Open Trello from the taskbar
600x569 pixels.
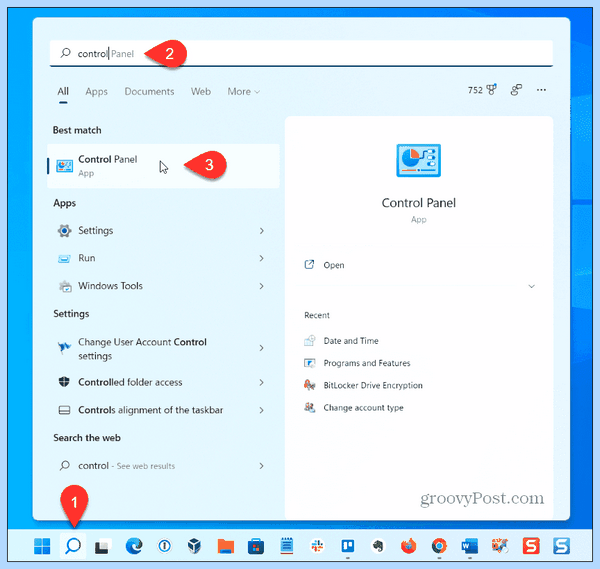(x=348, y=546)
